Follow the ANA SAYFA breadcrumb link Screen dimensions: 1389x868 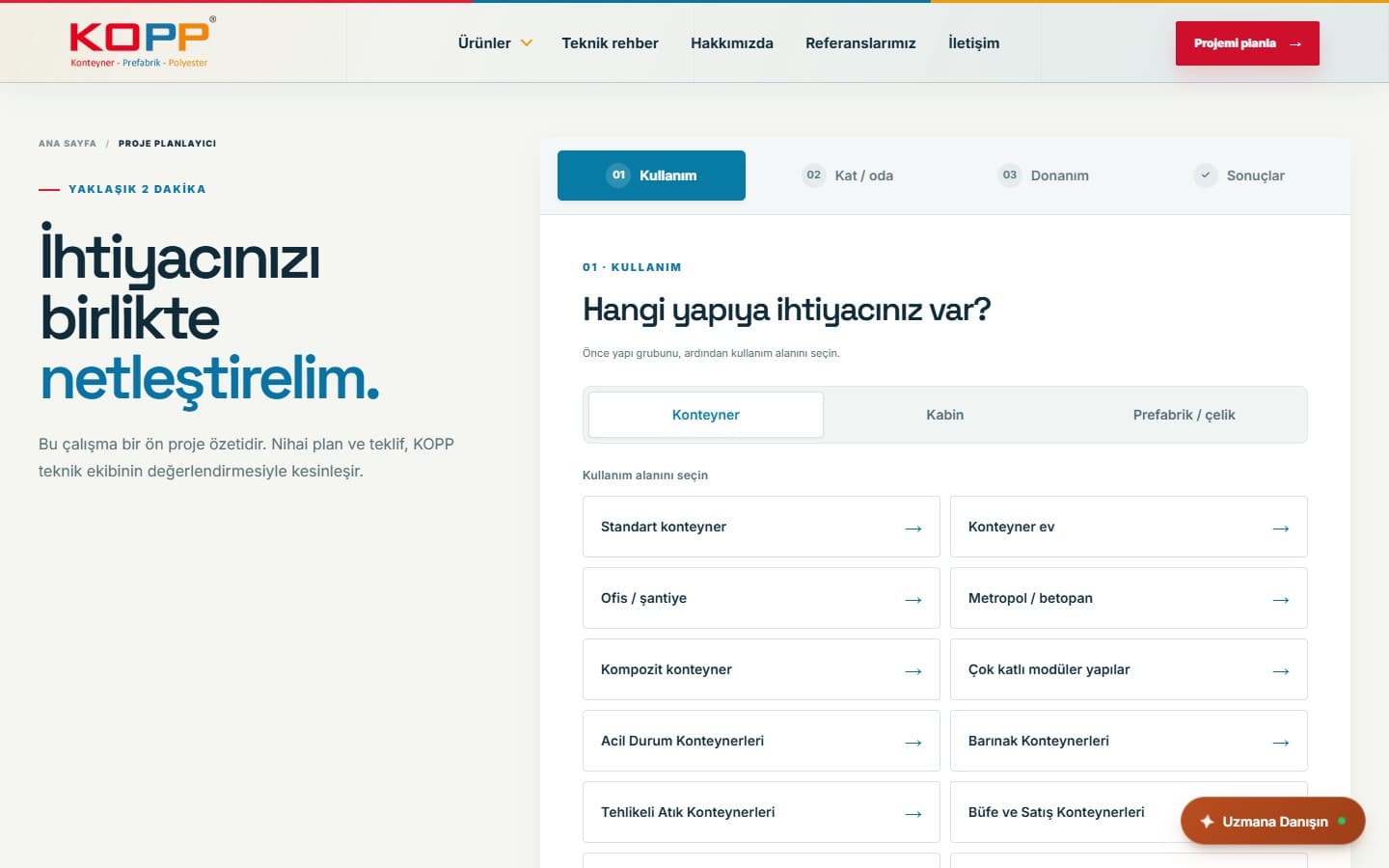click(68, 143)
